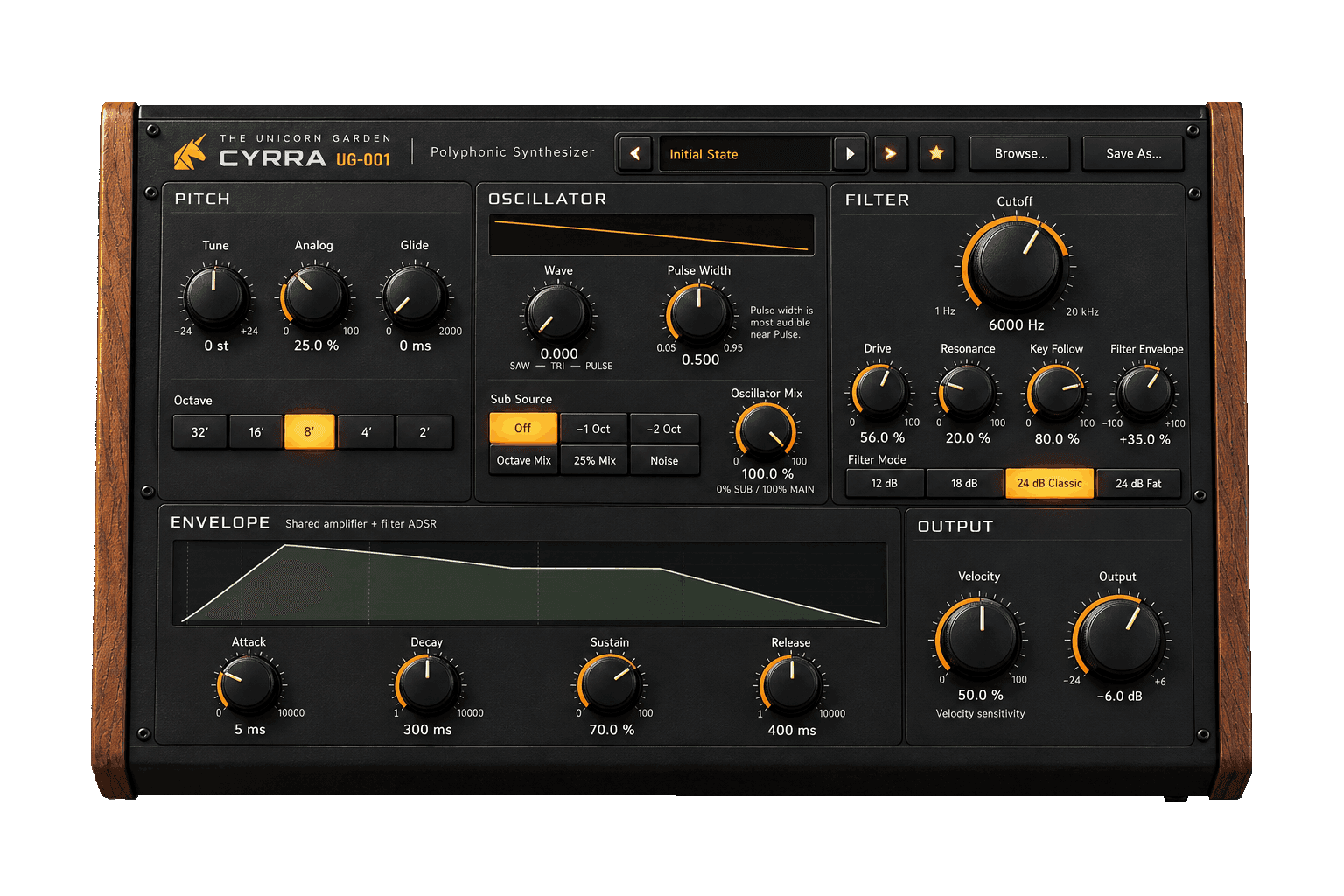Image resolution: width=1344 pixels, height=896 pixels.
Task: Select the 2' octave
Action: pos(424,432)
